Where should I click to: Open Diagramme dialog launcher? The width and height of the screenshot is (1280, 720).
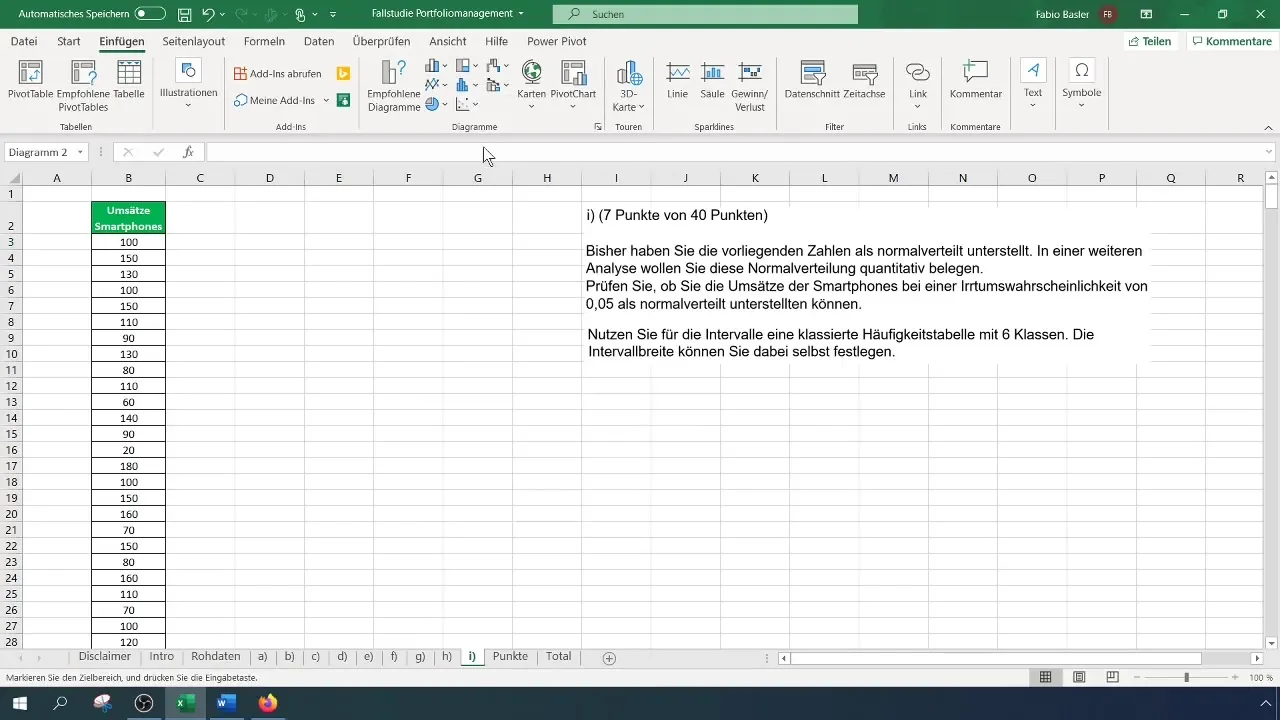pyautogui.click(x=598, y=127)
